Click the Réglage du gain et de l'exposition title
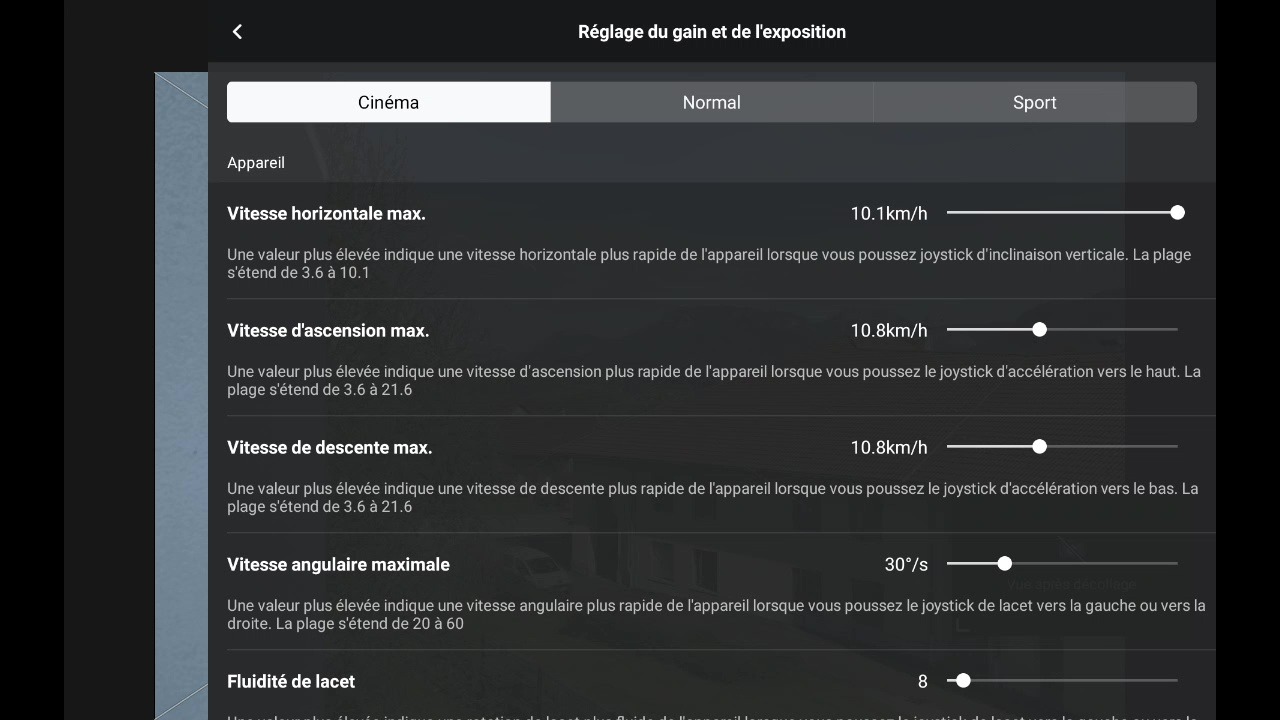The height and width of the screenshot is (720, 1280). [x=712, y=32]
